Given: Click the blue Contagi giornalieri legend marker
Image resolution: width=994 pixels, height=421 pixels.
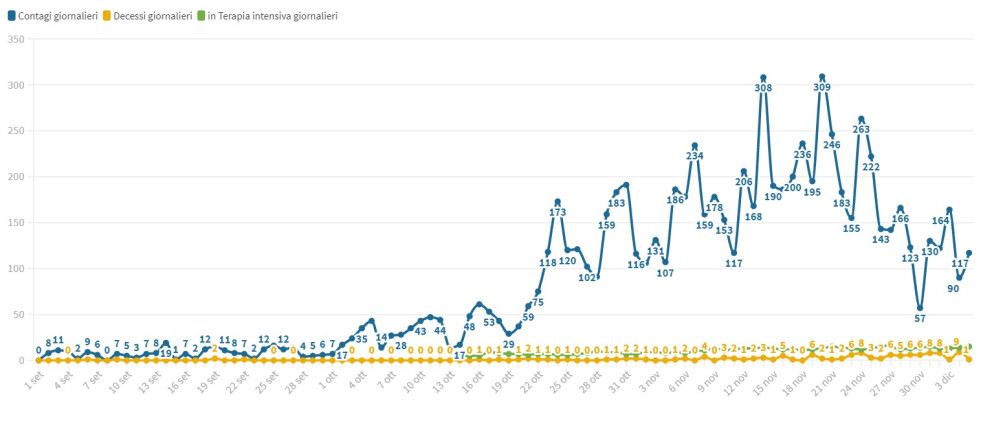Looking at the screenshot, I should click(9, 16).
